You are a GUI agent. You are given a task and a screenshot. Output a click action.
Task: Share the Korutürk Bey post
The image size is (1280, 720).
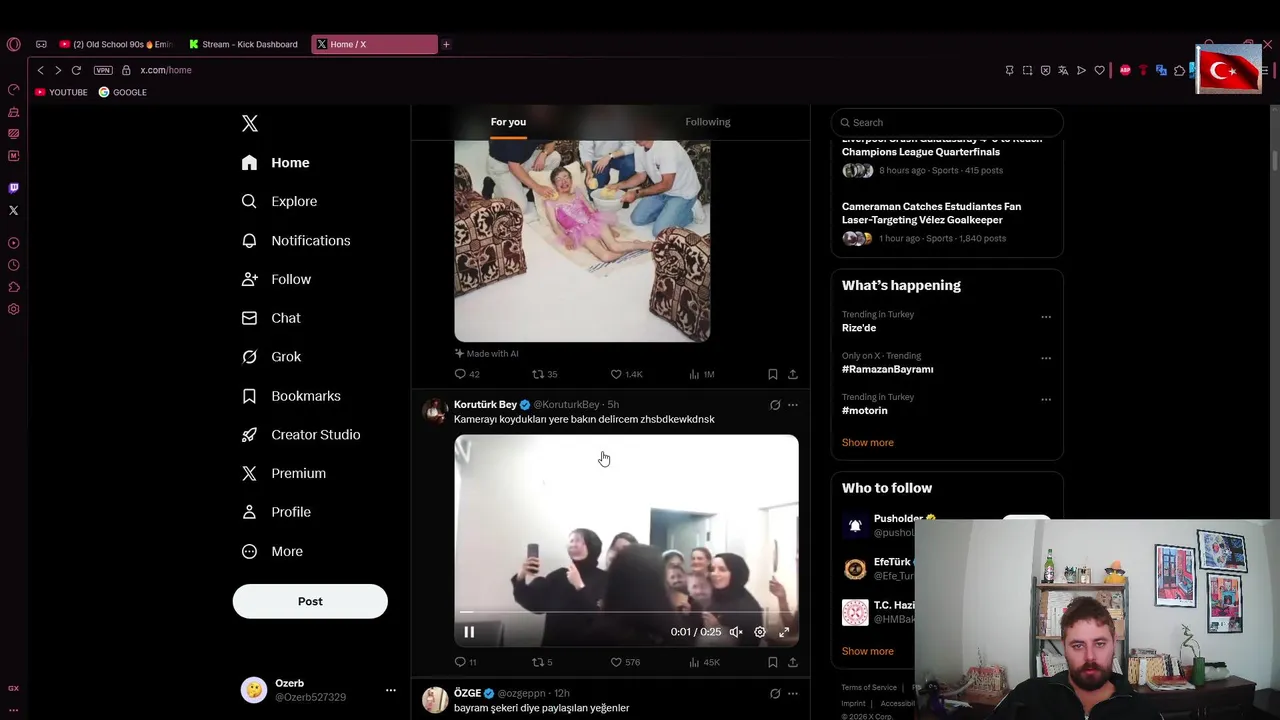pos(793,662)
